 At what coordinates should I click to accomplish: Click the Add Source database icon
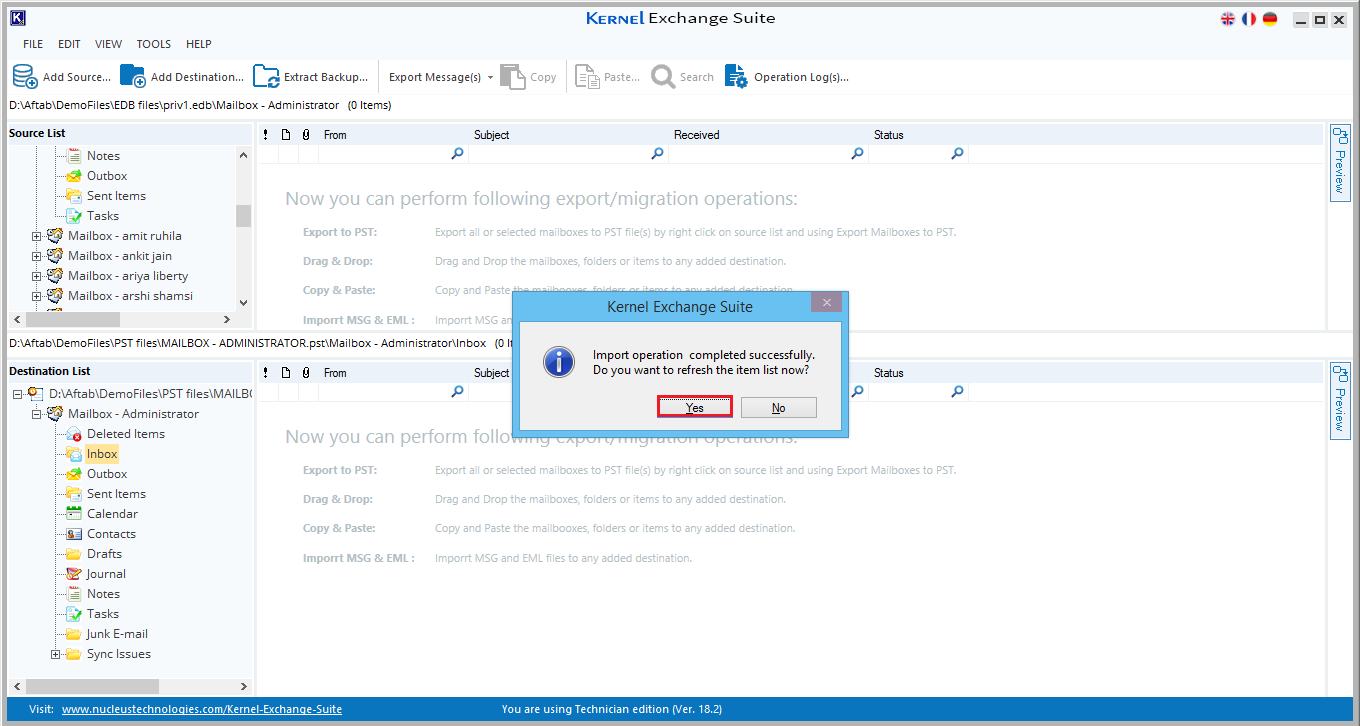pyautogui.click(x=25, y=76)
